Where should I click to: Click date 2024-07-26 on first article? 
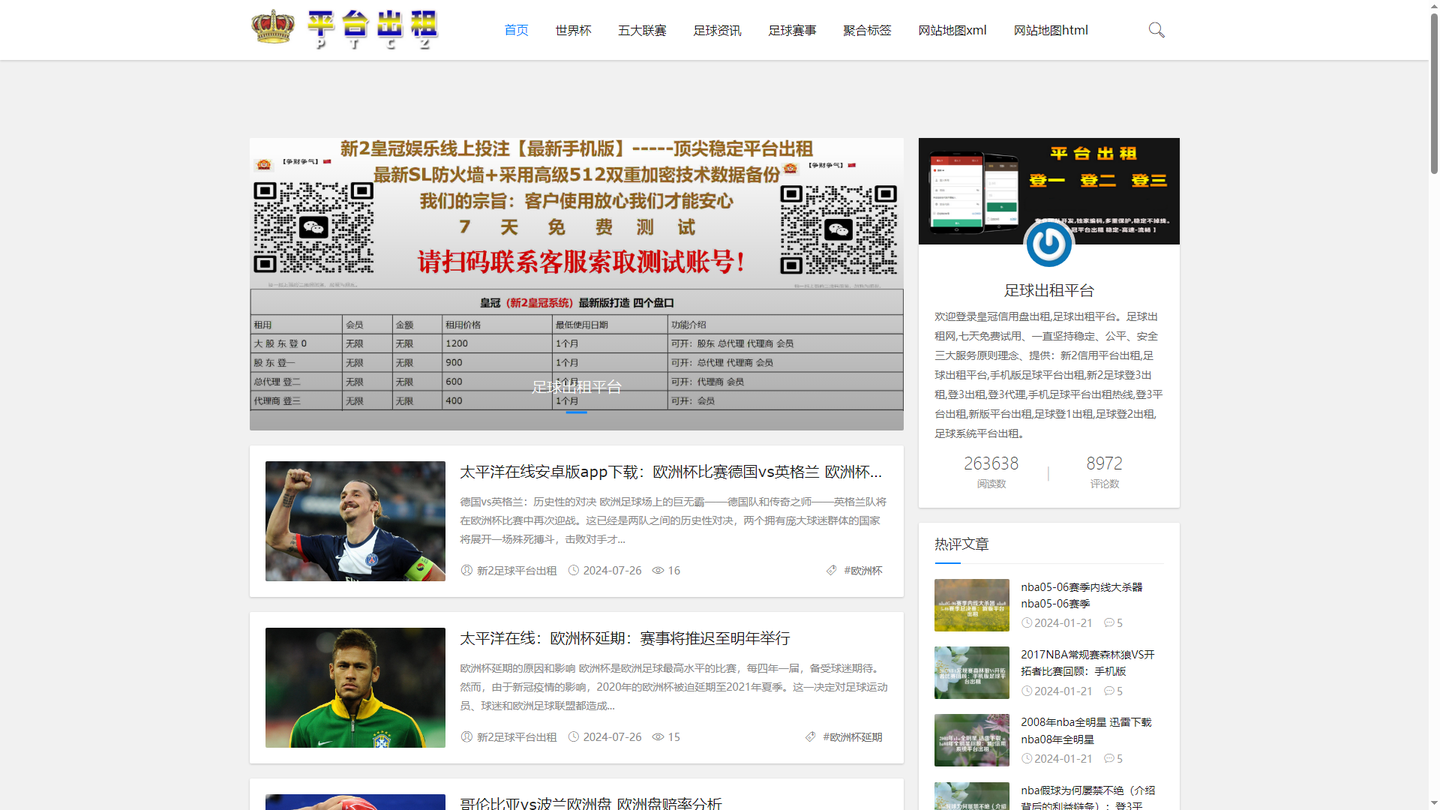point(612,570)
